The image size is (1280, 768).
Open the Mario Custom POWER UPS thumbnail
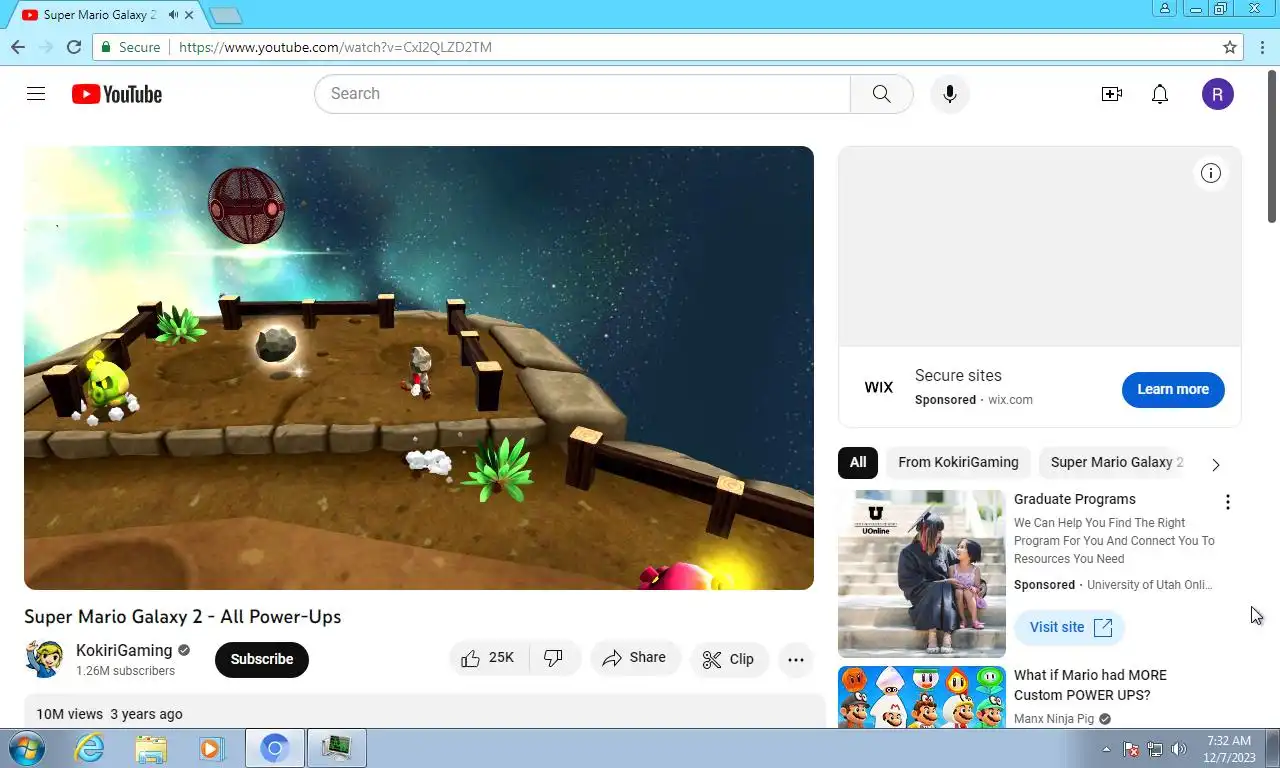coord(922,696)
